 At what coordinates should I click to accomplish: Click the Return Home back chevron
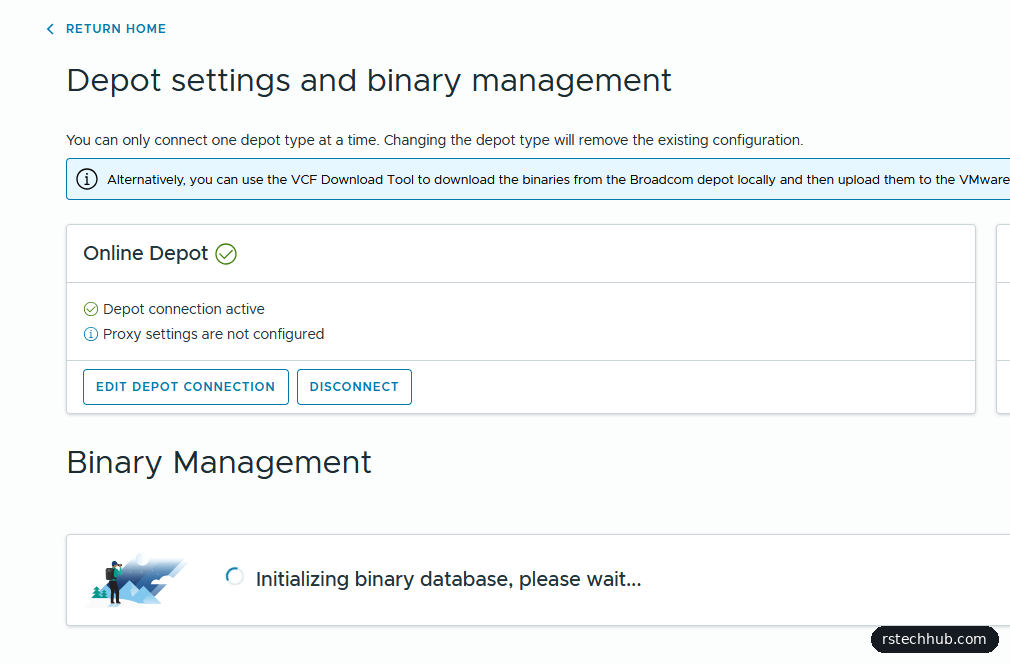pyautogui.click(x=50, y=29)
